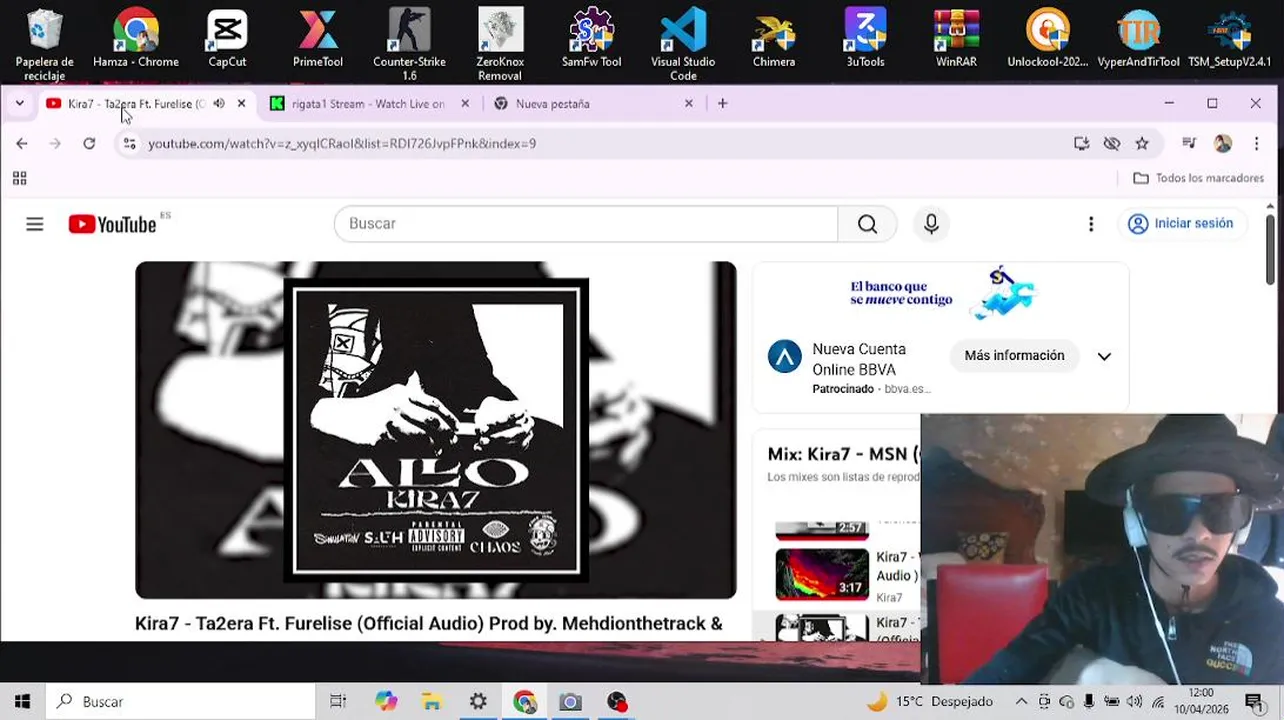Open the Papelera de reciclaje desktop icon
The image size is (1284, 720).
click(44, 44)
